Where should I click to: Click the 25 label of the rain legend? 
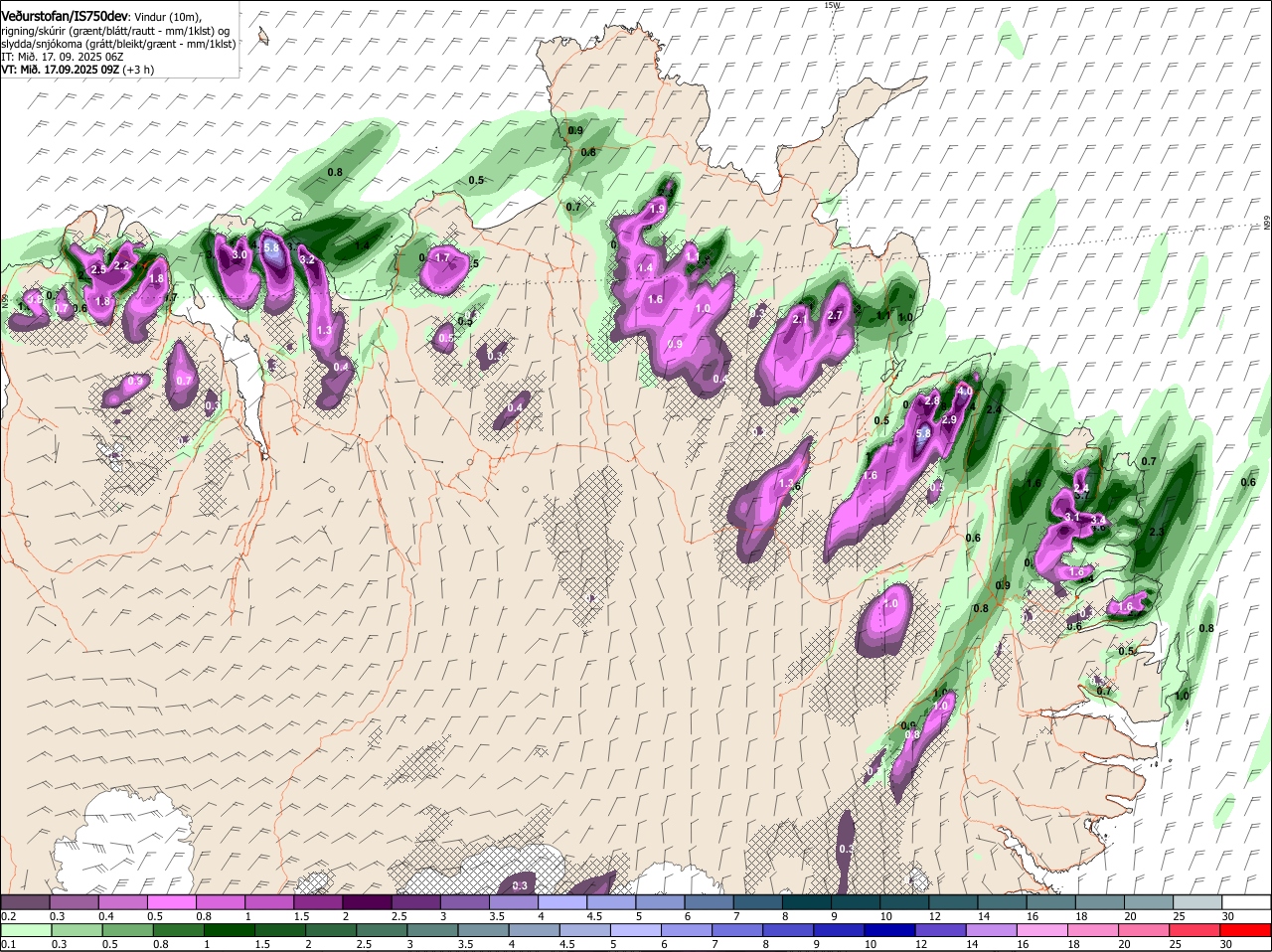pyautogui.click(x=1177, y=945)
